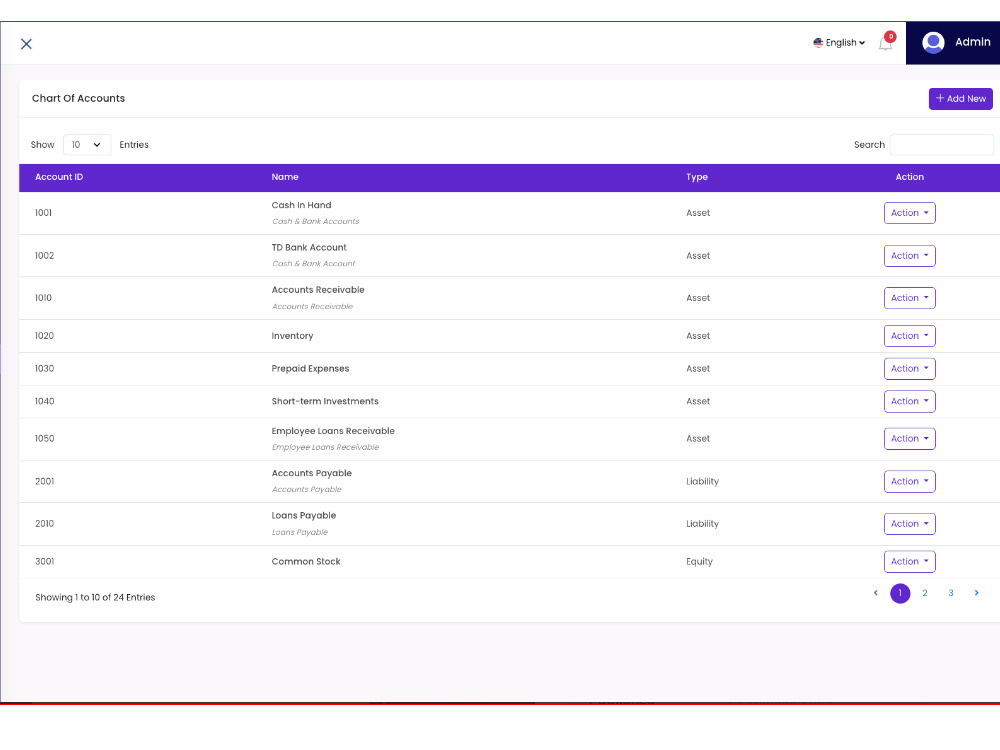Click Showing 1 to 10 of 24 Entries
The height and width of the screenshot is (750, 1000).
coord(95,598)
